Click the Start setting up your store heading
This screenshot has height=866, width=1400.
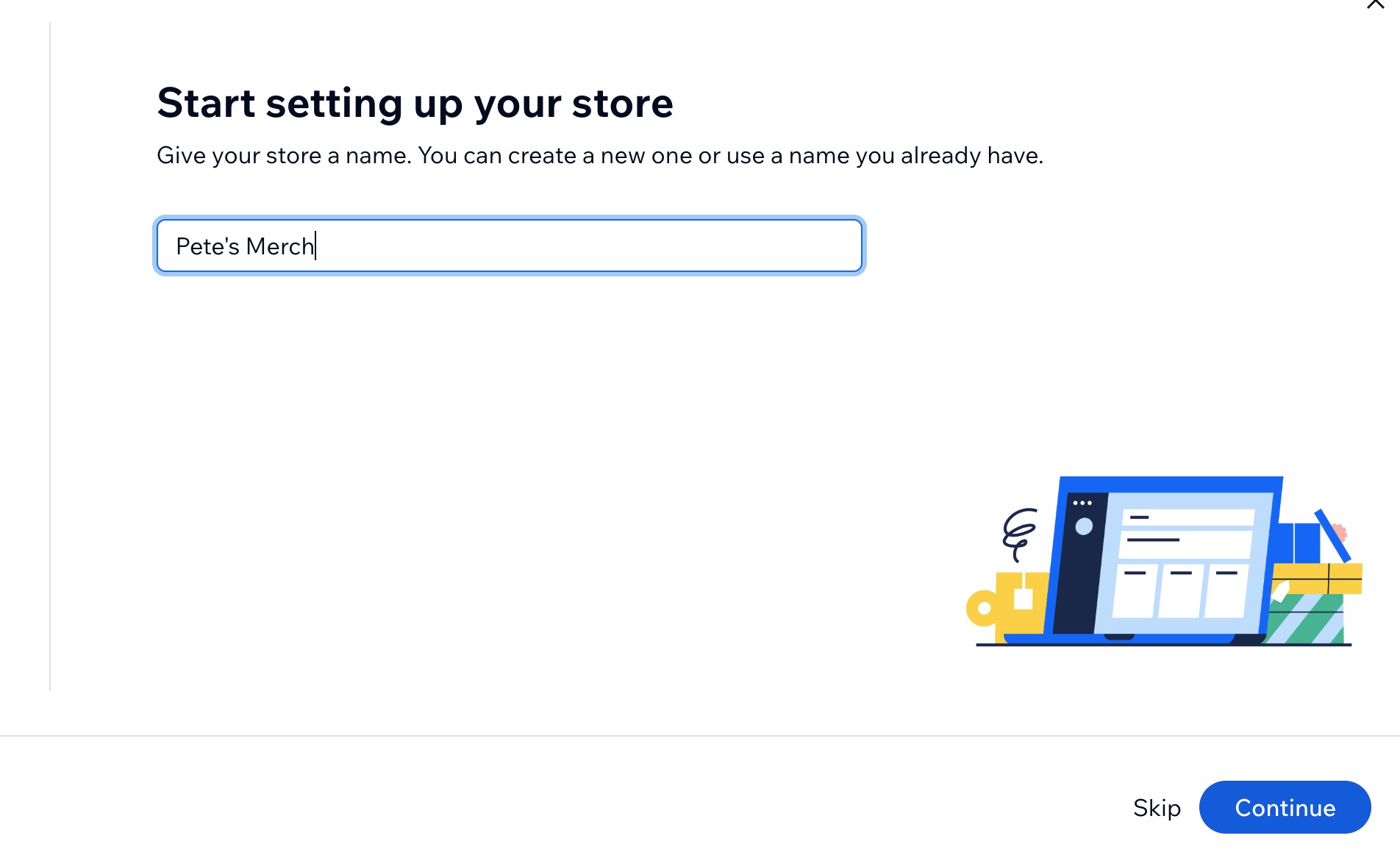click(x=415, y=103)
